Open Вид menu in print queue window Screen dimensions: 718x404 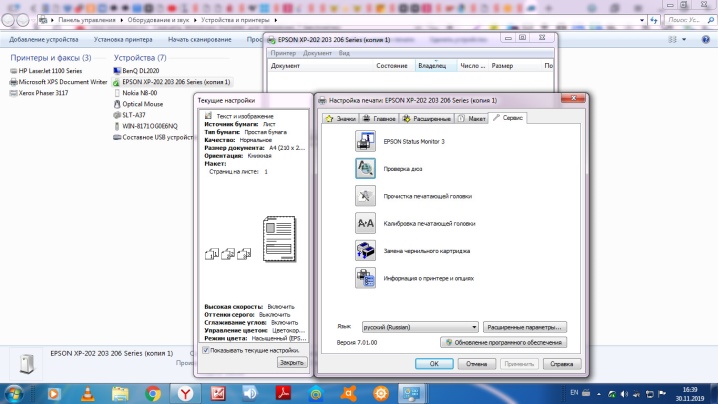[x=344, y=53]
